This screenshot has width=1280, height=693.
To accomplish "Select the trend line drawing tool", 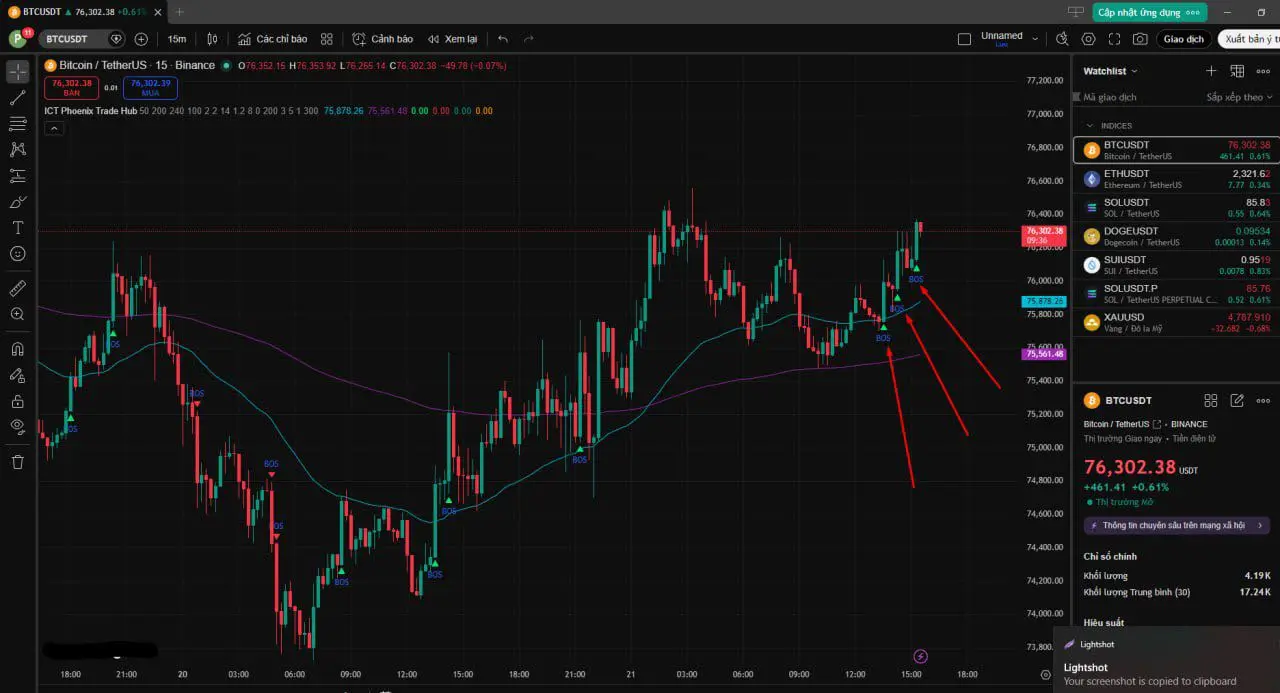I will click(x=17, y=98).
